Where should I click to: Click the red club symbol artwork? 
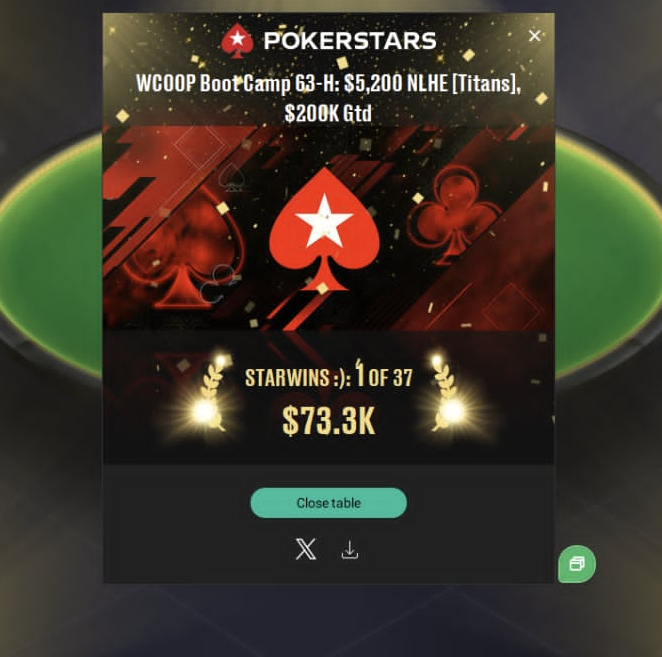click(454, 213)
